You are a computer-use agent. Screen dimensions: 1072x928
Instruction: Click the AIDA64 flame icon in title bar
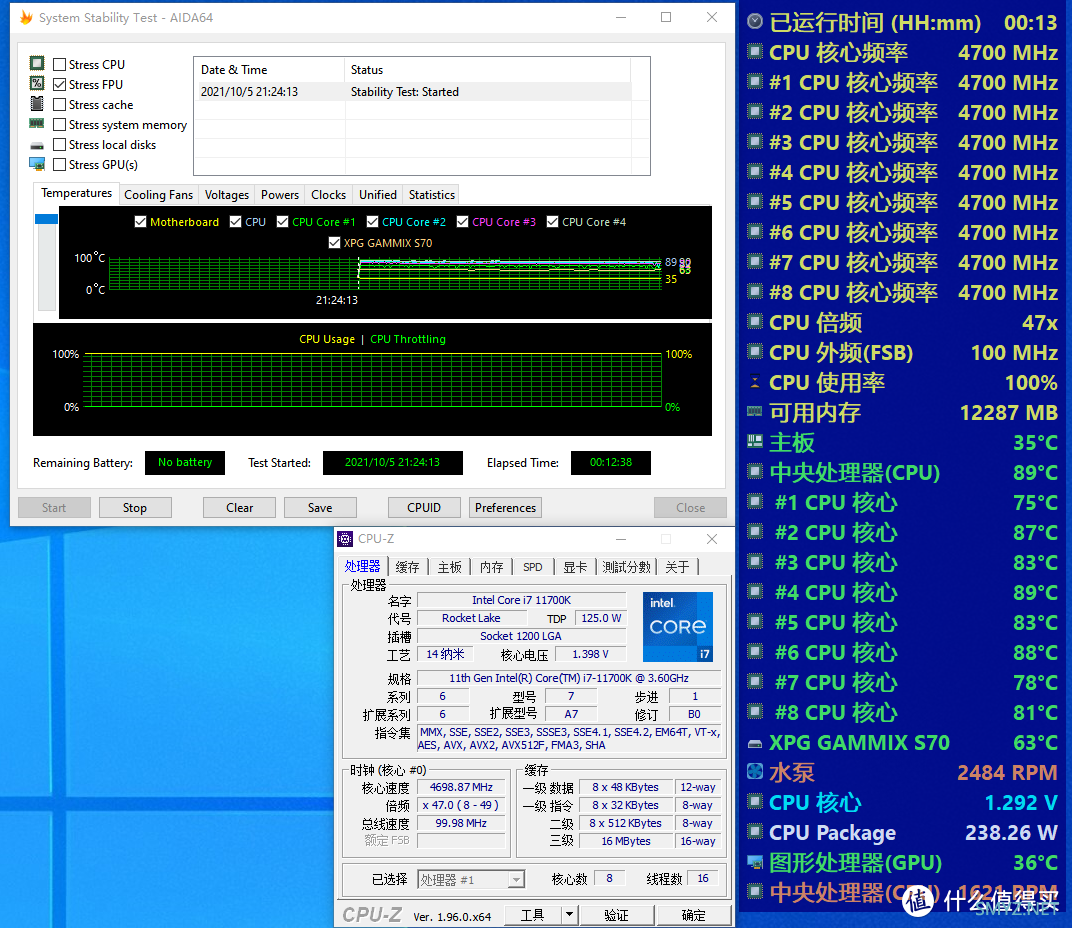(x=26, y=17)
